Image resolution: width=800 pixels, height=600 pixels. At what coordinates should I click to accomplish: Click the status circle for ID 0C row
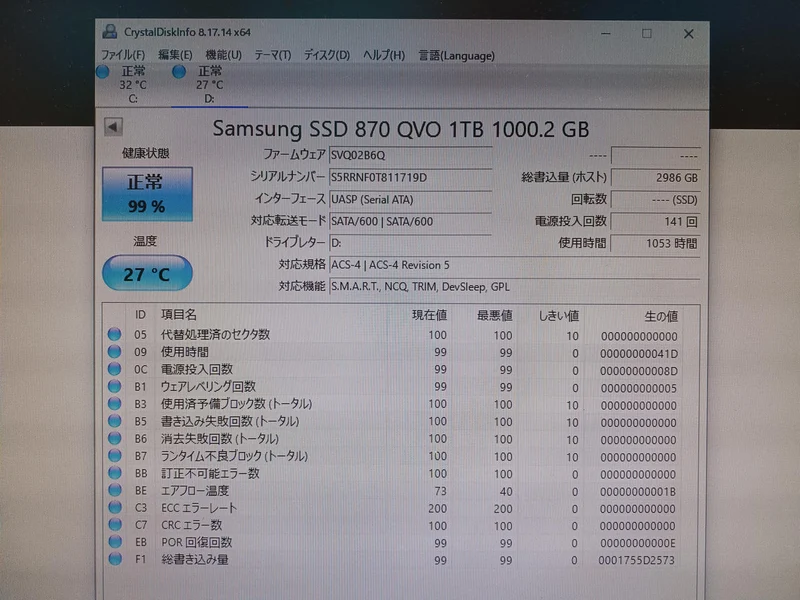114,369
